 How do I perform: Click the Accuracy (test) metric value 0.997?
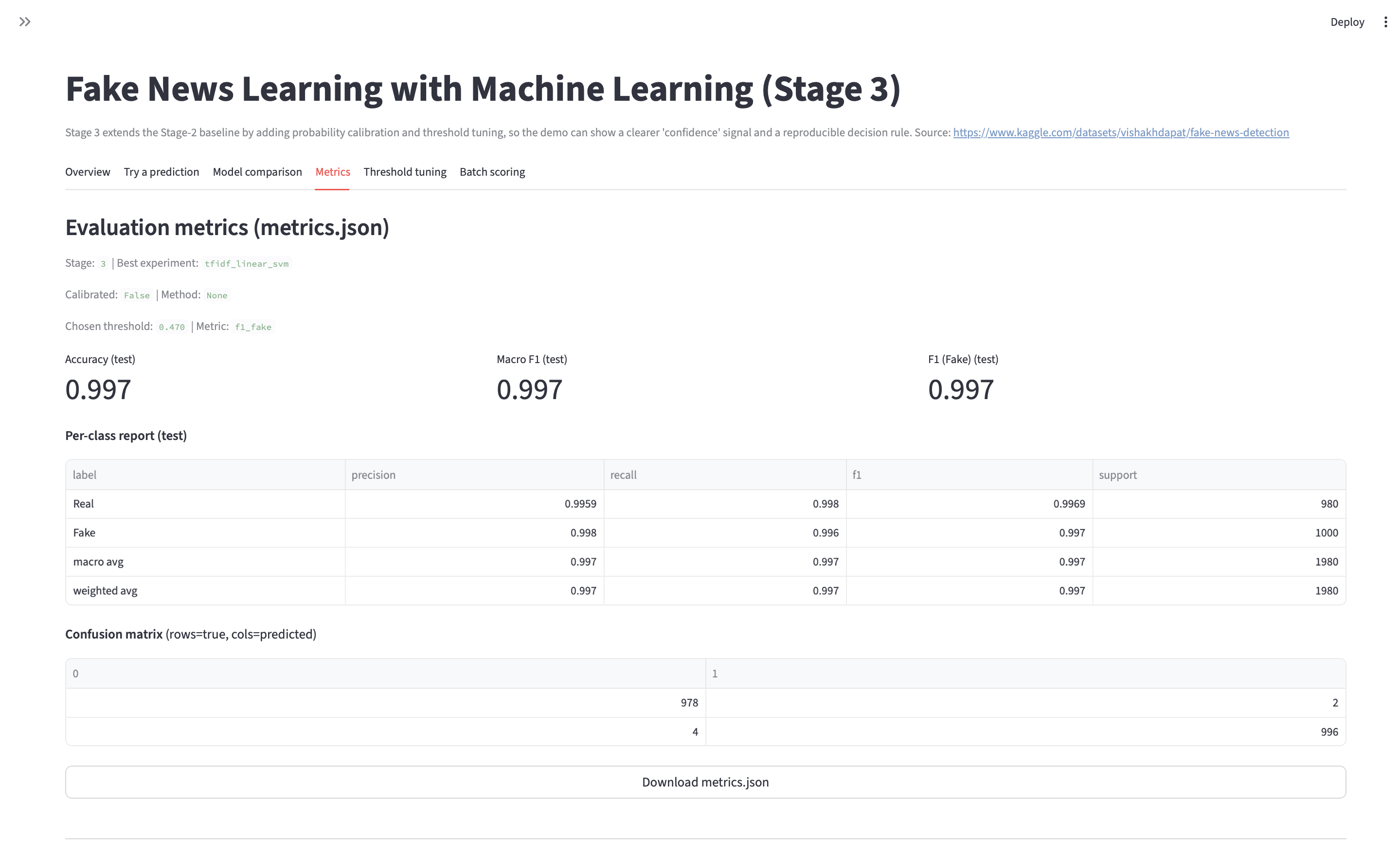[97, 389]
